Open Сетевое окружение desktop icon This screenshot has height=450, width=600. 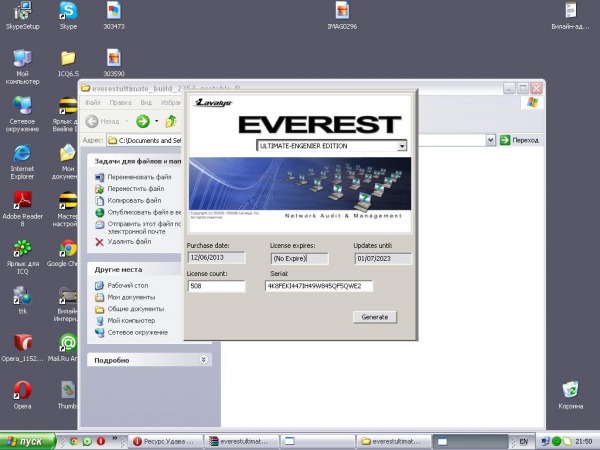tap(22, 114)
